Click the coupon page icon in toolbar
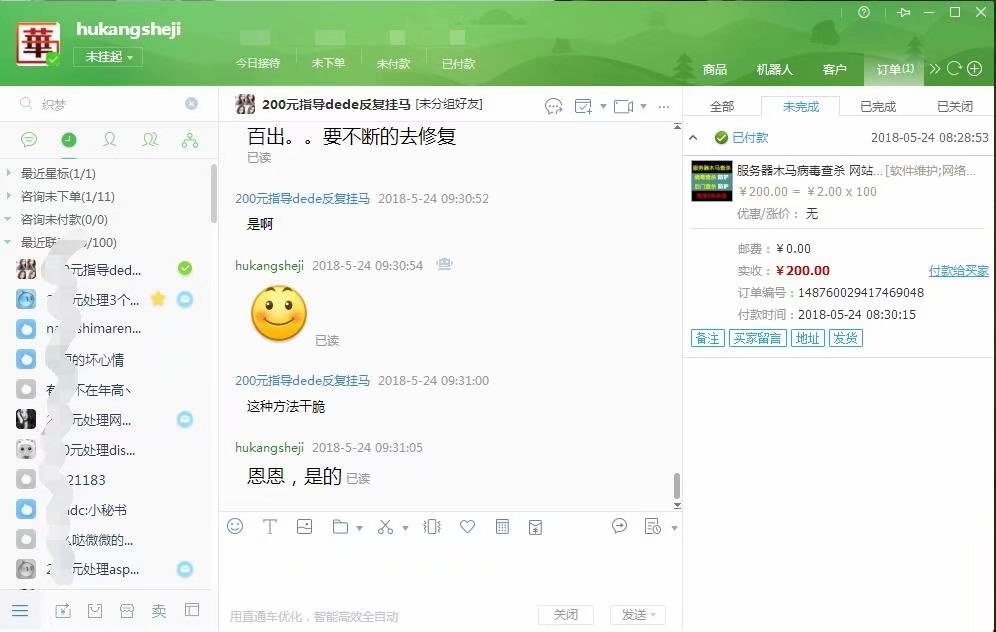Viewport: 996px width, 632px height. 535,527
